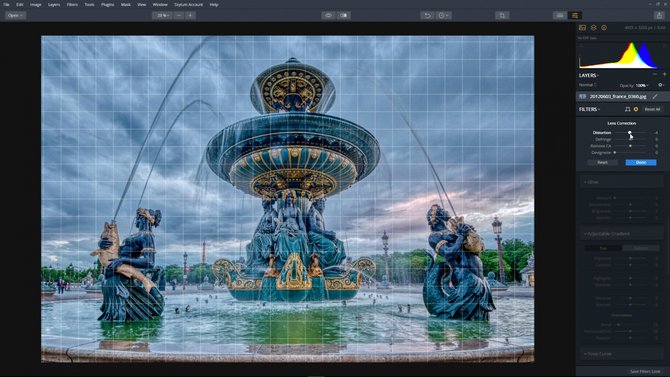Click the brush icon on image layer
The width and height of the screenshot is (670, 377).
655,97
